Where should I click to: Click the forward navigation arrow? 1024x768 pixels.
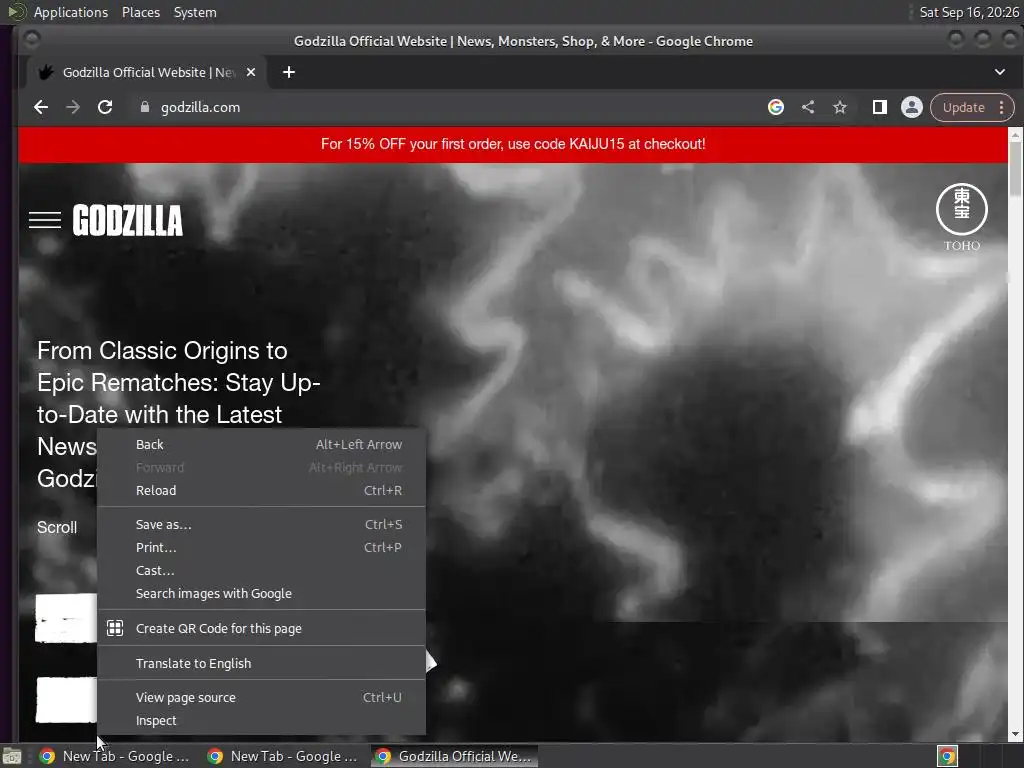[x=72, y=107]
